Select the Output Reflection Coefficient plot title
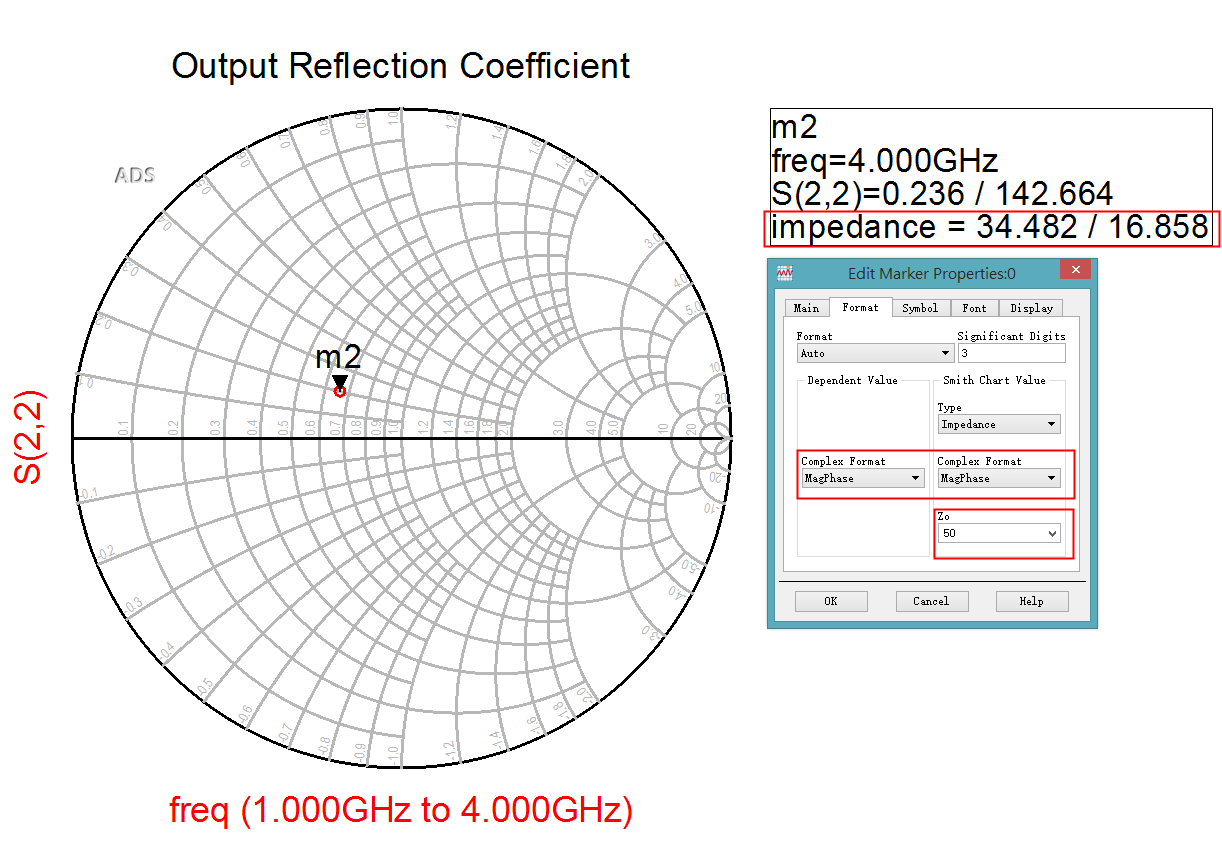Viewport: 1222px width, 844px height. [401, 66]
